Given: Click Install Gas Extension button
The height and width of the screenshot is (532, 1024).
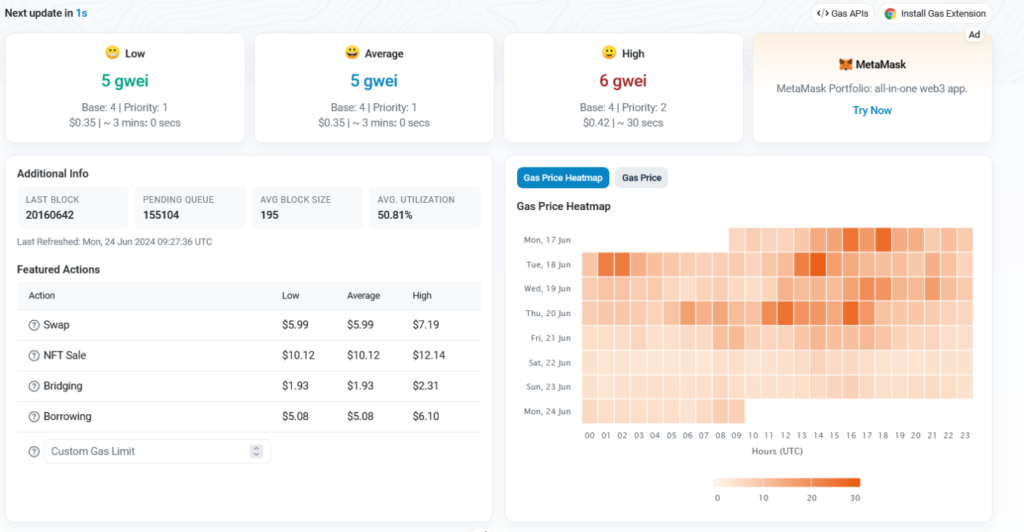Looking at the screenshot, I should (935, 14).
